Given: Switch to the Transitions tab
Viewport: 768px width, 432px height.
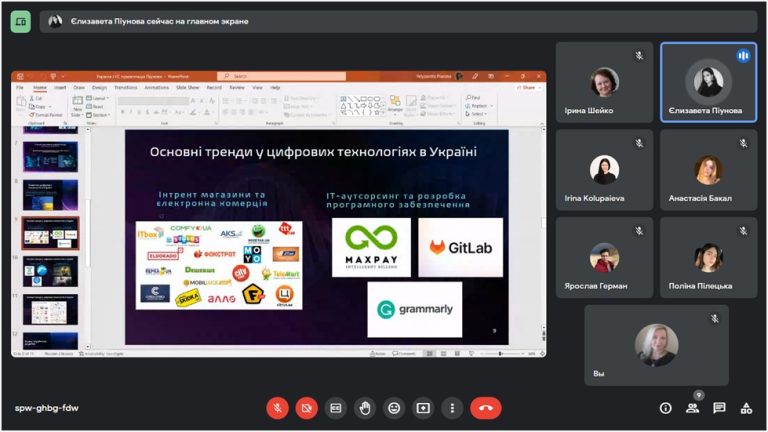Looking at the screenshot, I should pyautogui.click(x=126, y=87).
